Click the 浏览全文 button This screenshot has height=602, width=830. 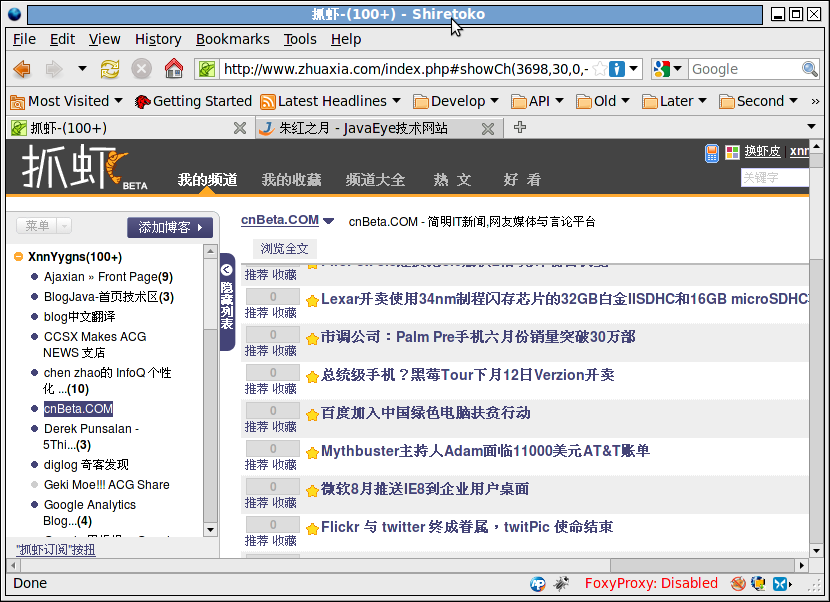[x=284, y=248]
